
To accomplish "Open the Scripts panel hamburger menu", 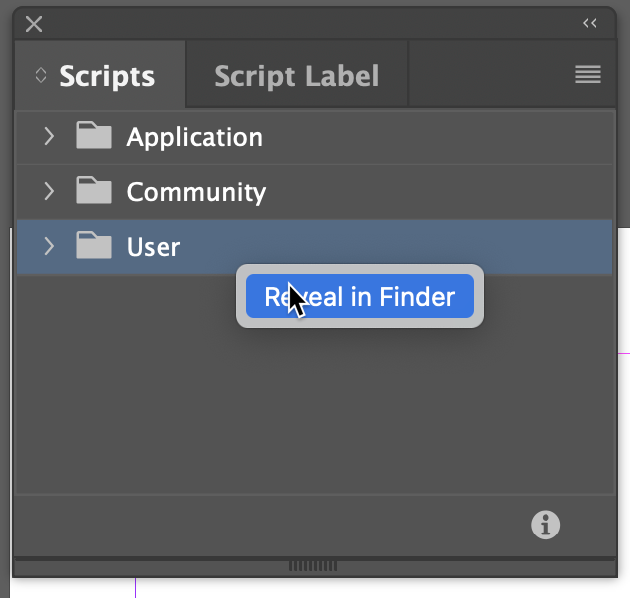I will (588, 74).
